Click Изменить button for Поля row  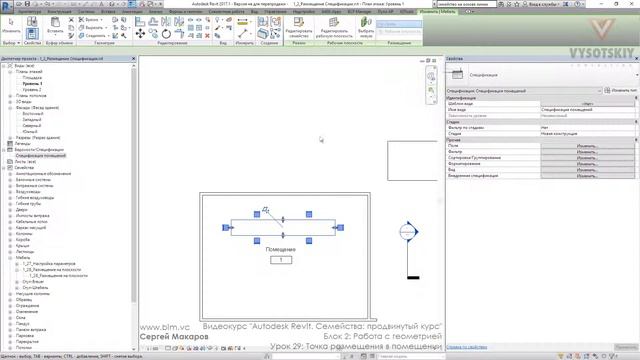point(587,146)
